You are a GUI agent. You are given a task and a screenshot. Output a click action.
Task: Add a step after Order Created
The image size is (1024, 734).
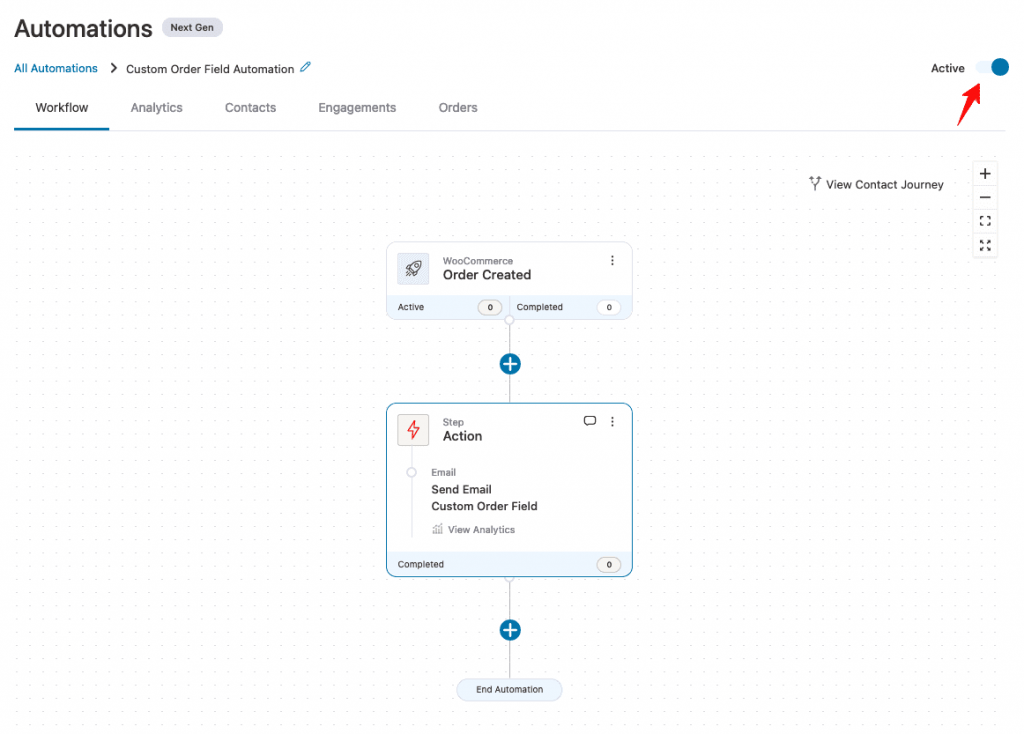[x=510, y=364]
